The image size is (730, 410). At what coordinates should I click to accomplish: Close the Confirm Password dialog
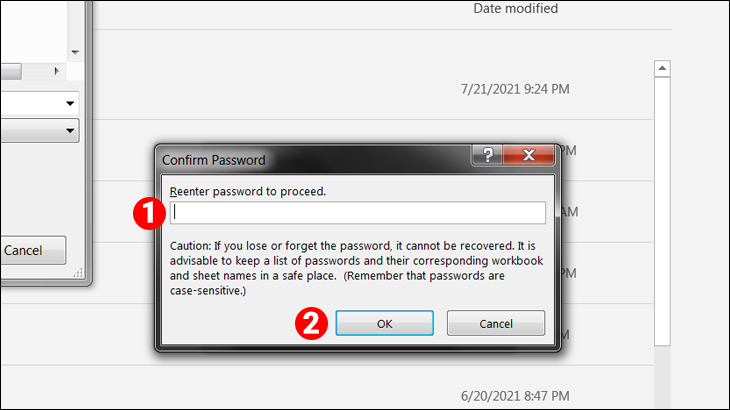[x=528, y=155]
